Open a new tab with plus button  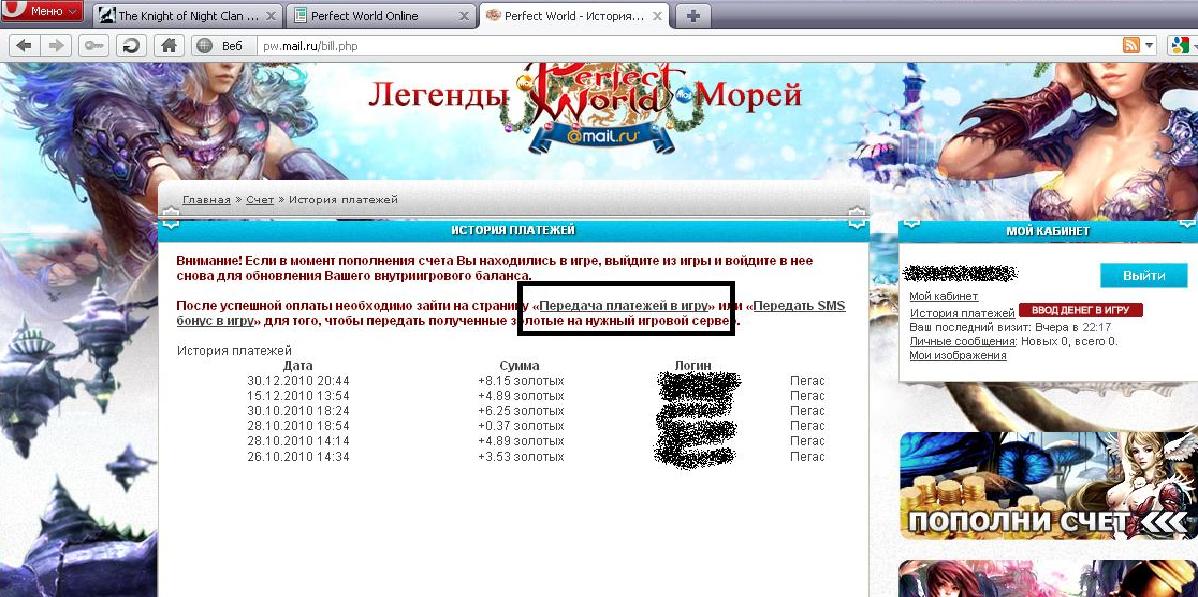pyautogui.click(x=693, y=16)
